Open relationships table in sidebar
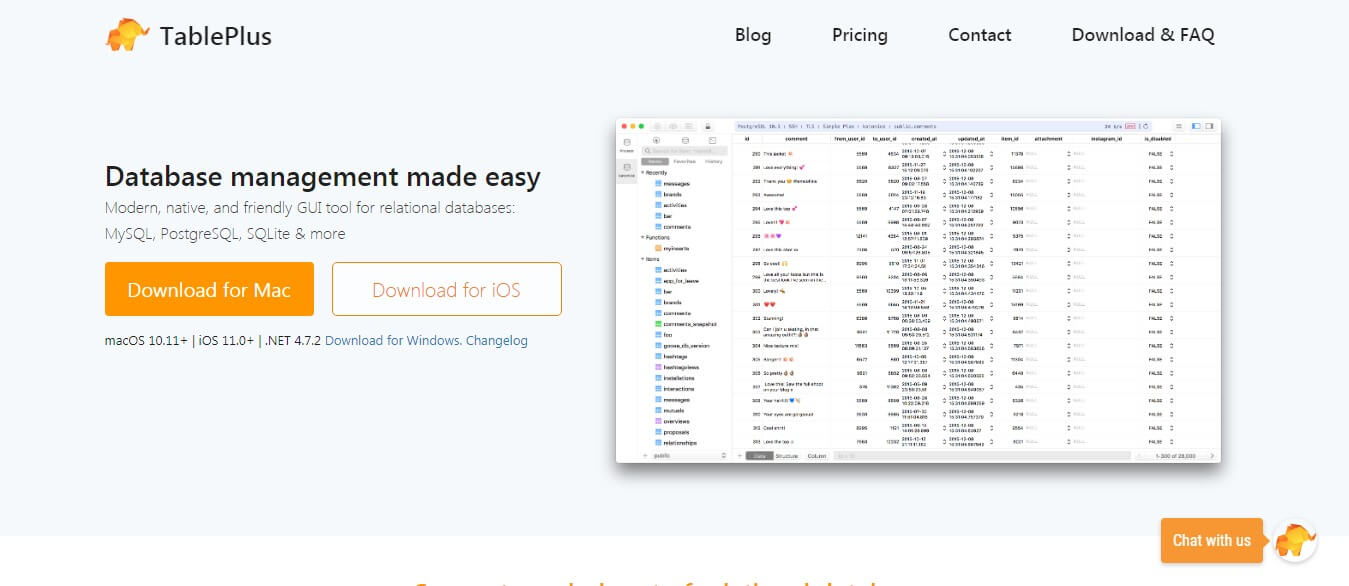Screen dimensions: 1349x586 click(680, 443)
